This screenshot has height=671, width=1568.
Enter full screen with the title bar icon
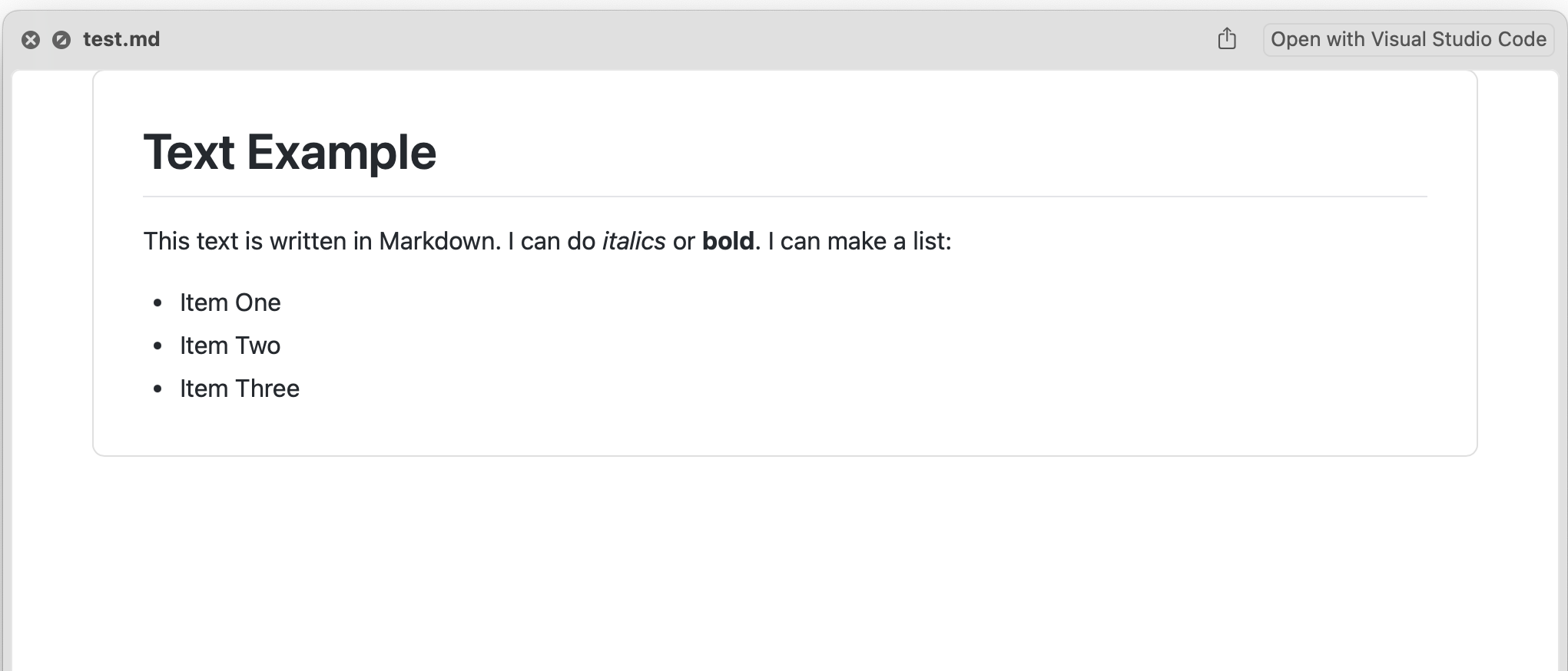point(61,40)
